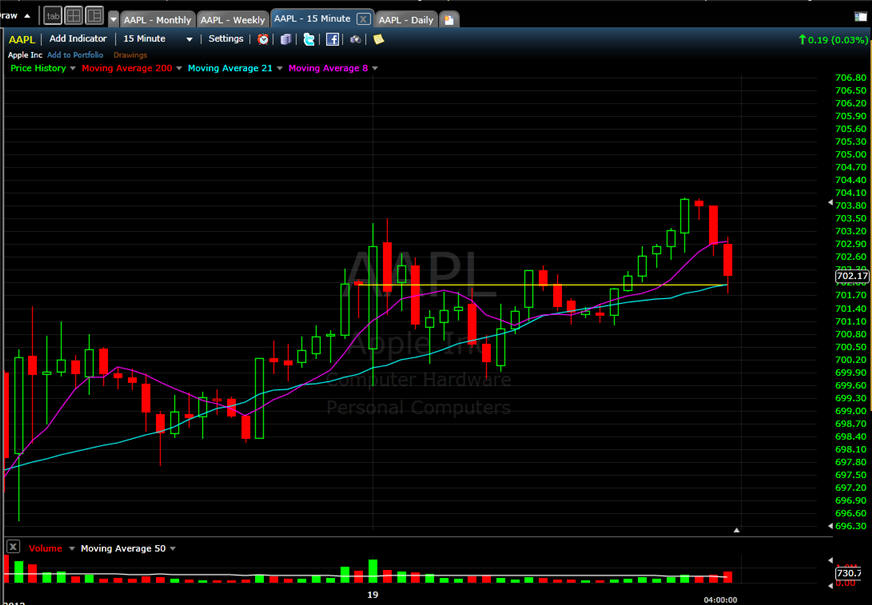Viewport: 872px width, 605px height.
Task: Close the AAPL - 15 Minute tab
Action: pos(362,19)
